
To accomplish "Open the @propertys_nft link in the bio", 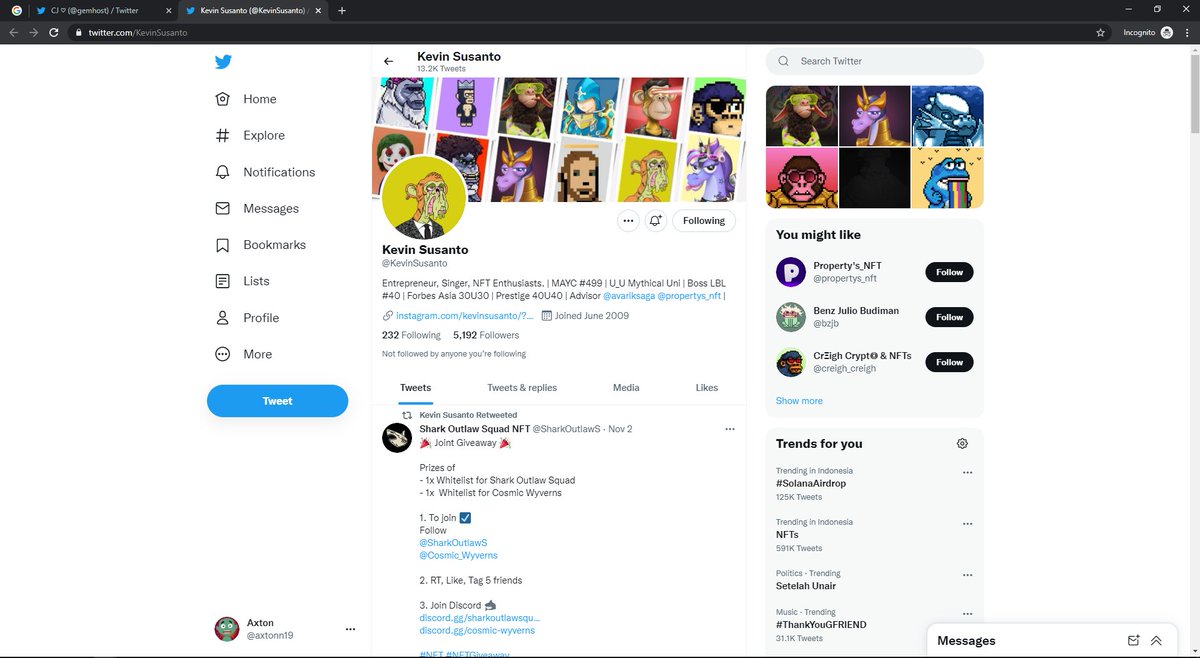I will point(689,296).
